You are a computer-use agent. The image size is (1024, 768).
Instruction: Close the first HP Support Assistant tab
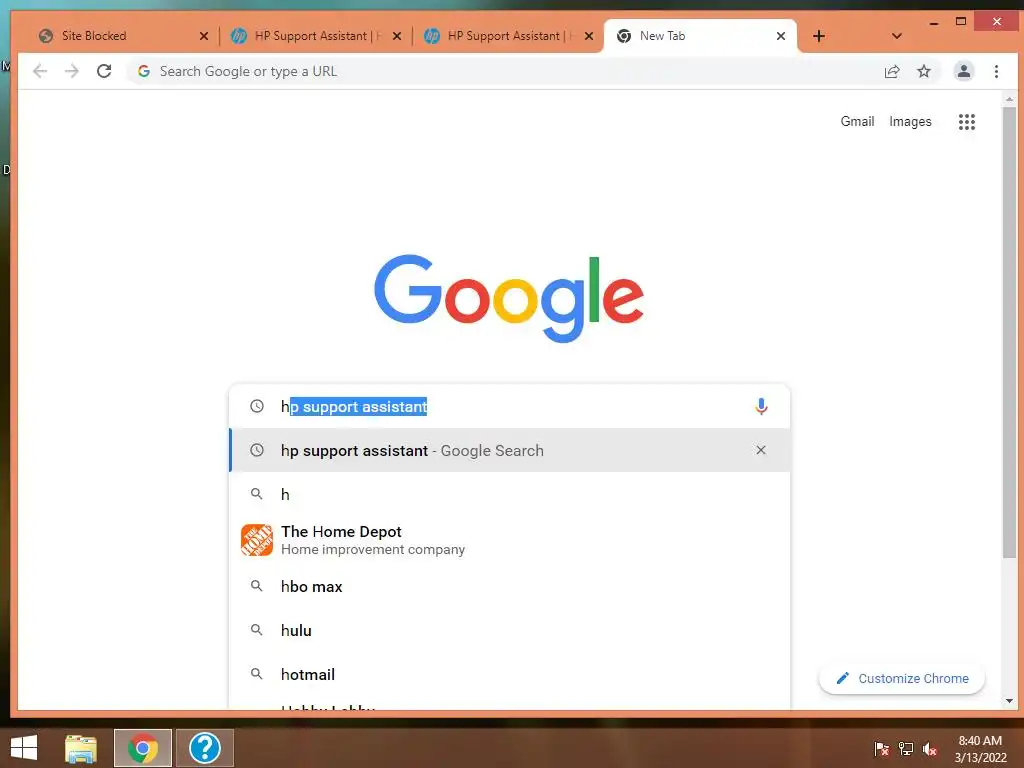point(396,36)
